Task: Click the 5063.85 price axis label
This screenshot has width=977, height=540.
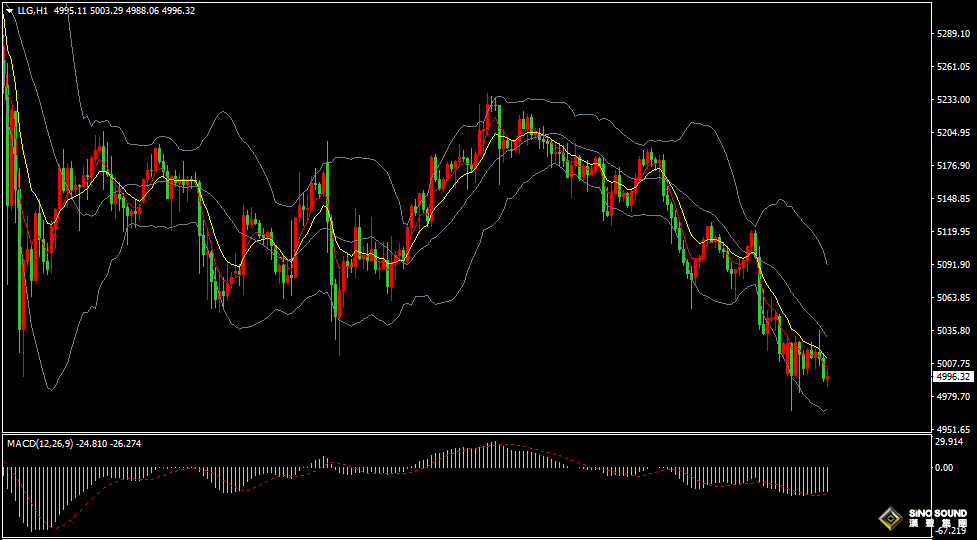Action: click(953, 298)
